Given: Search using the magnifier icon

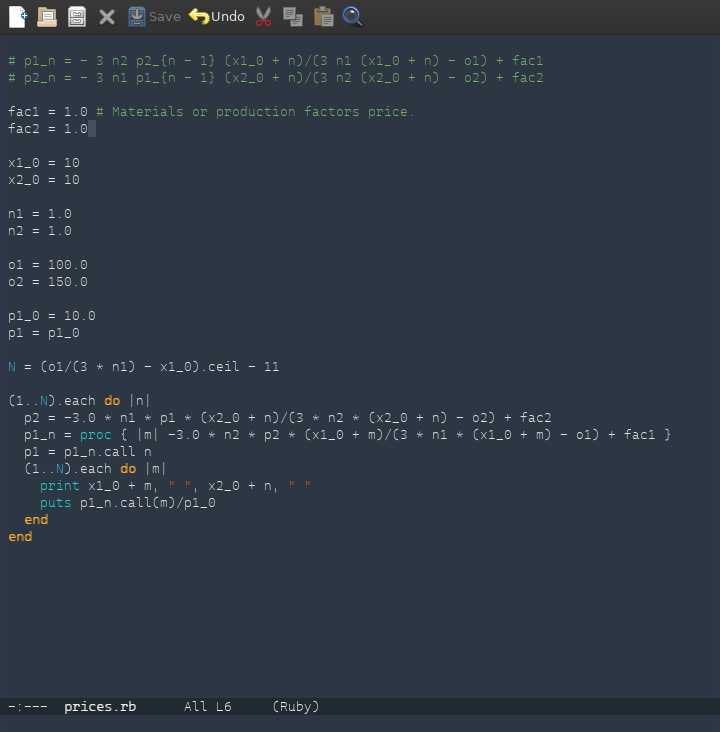Looking at the screenshot, I should tap(353, 17).
